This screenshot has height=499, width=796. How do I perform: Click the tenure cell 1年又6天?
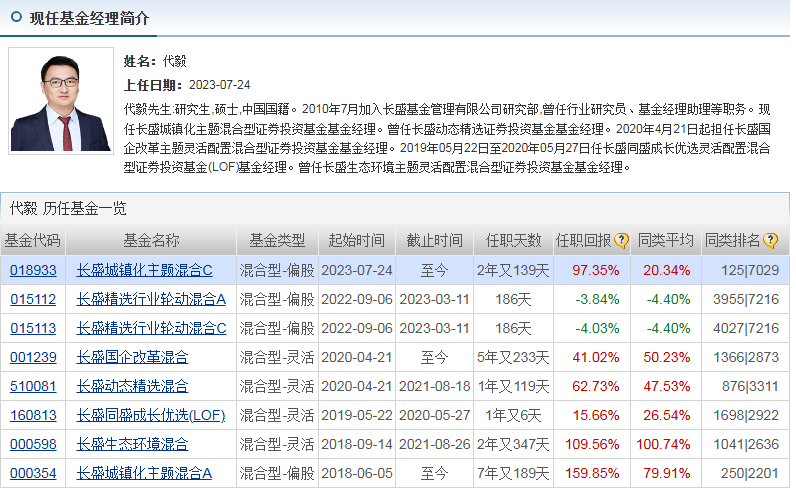(x=513, y=415)
